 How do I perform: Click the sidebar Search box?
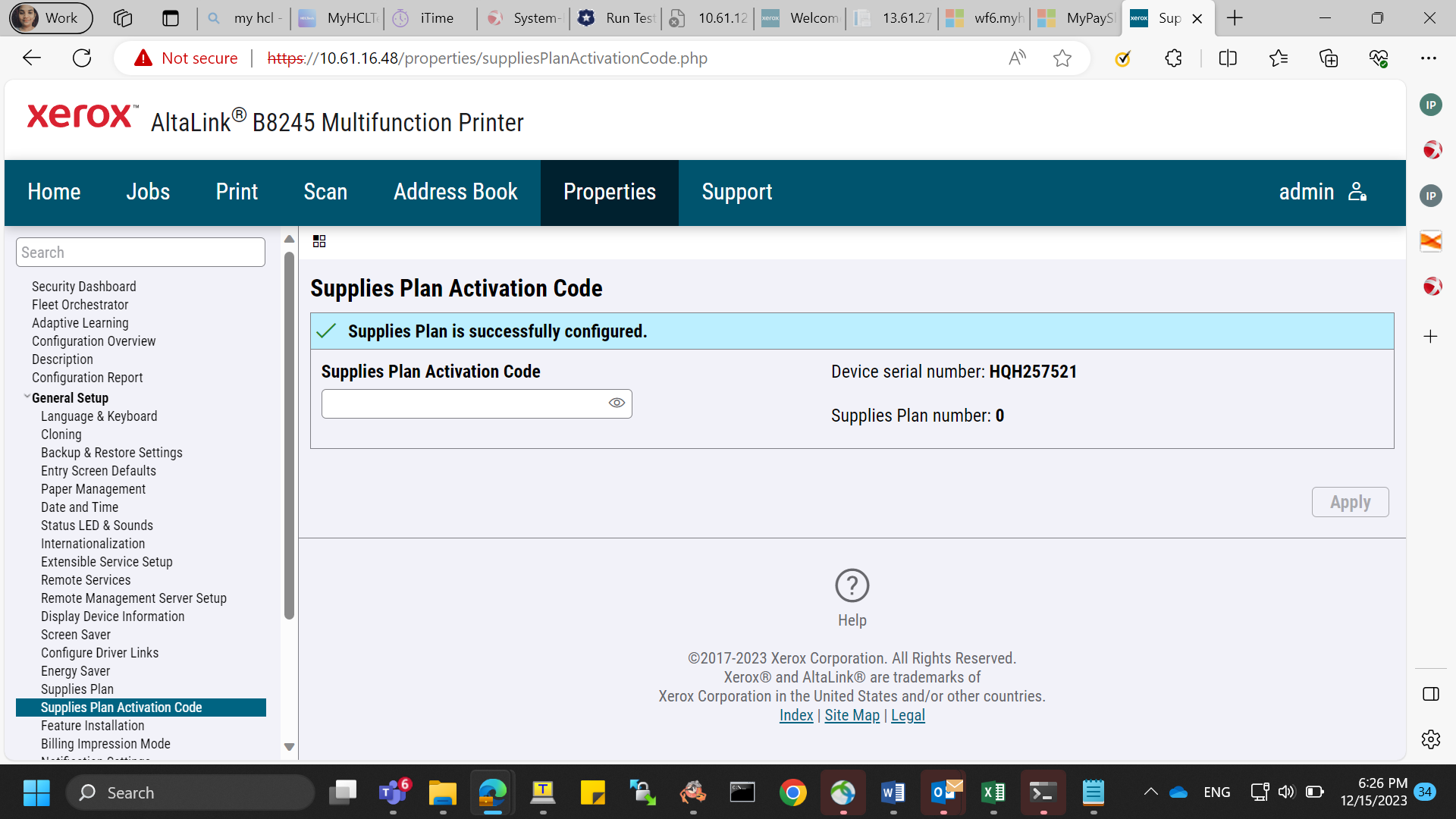pyautogui.click(x=140, y=253)
